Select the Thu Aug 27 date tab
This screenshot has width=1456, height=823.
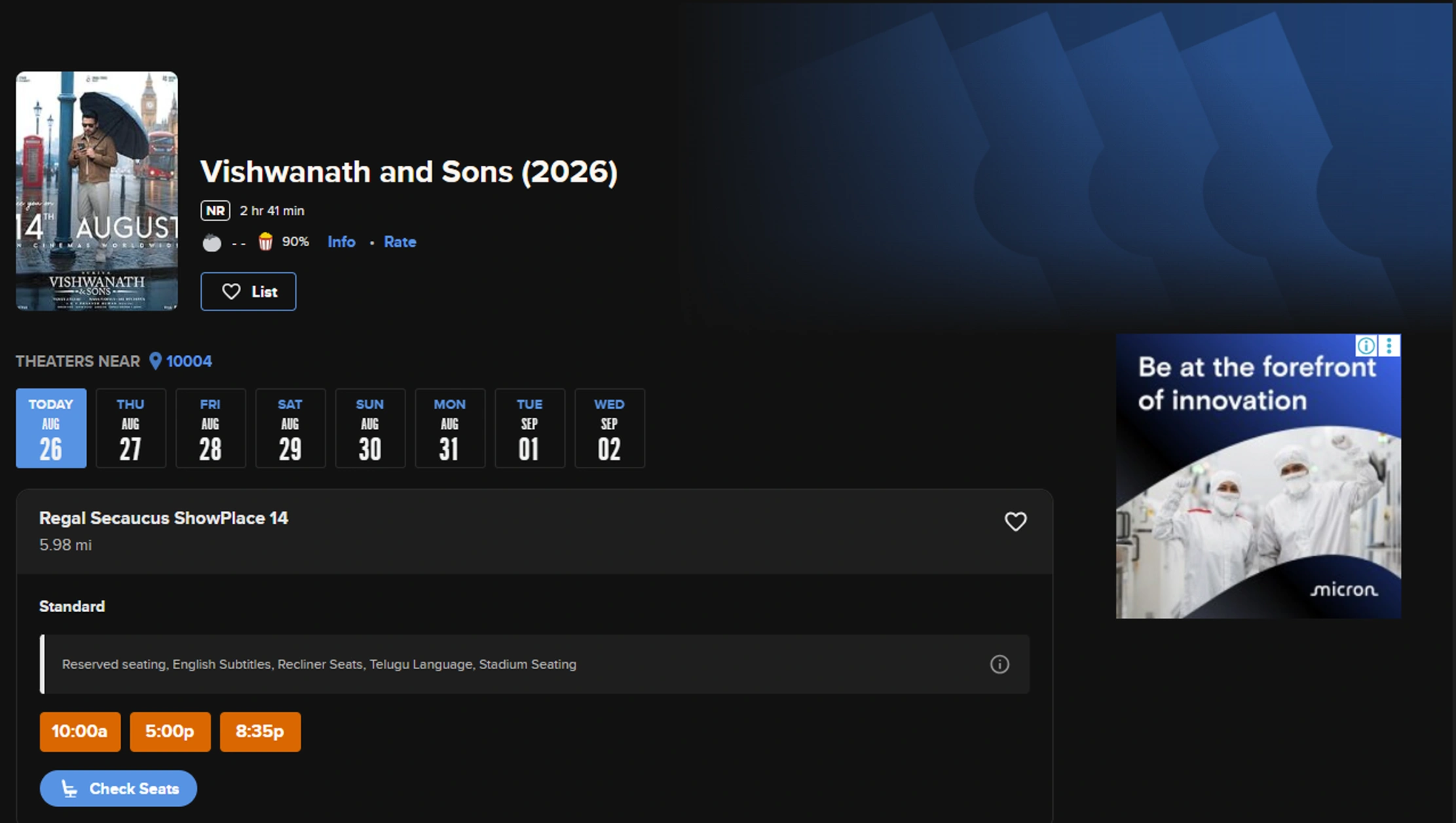131,428
